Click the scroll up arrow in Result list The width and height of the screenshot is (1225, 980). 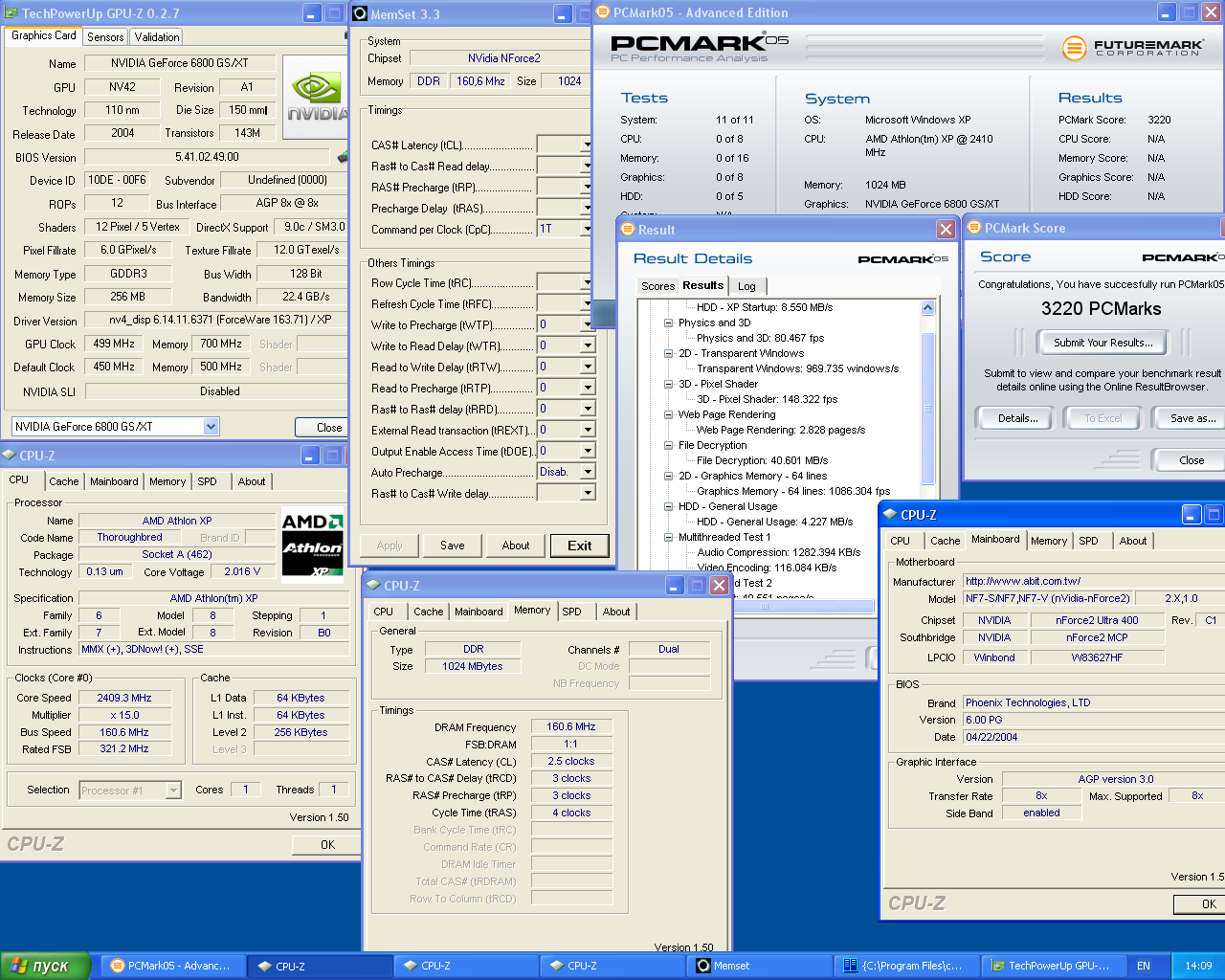[x=927, y=308]
